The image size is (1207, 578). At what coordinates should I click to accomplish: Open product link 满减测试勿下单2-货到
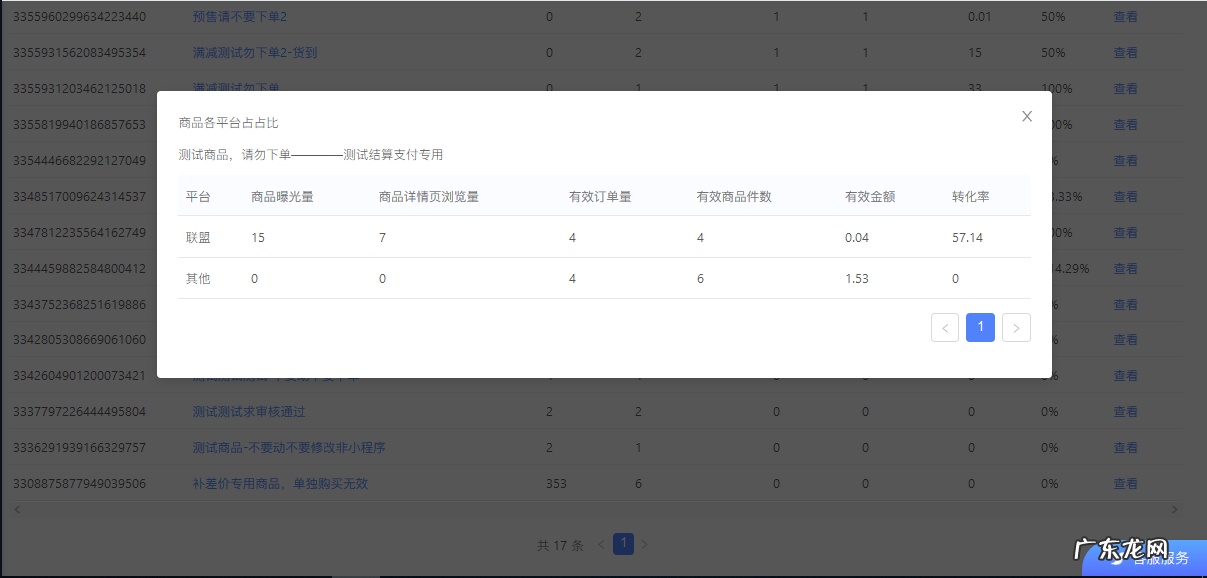pos(254,52)
